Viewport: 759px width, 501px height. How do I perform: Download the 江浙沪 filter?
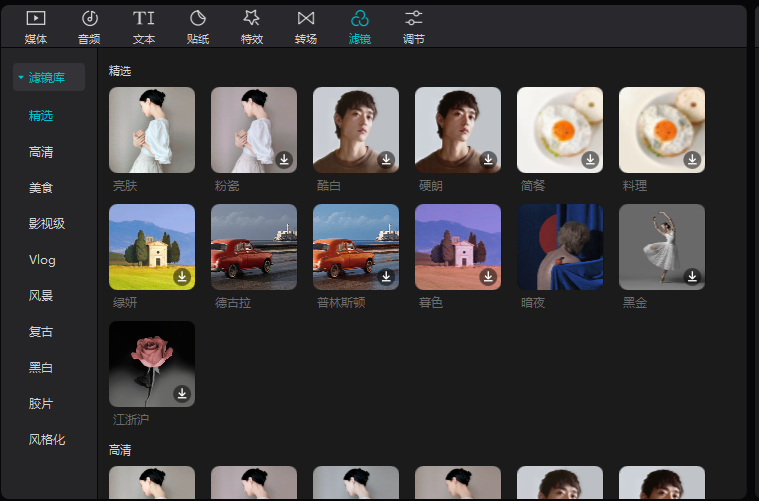click(x=182, y=394)
